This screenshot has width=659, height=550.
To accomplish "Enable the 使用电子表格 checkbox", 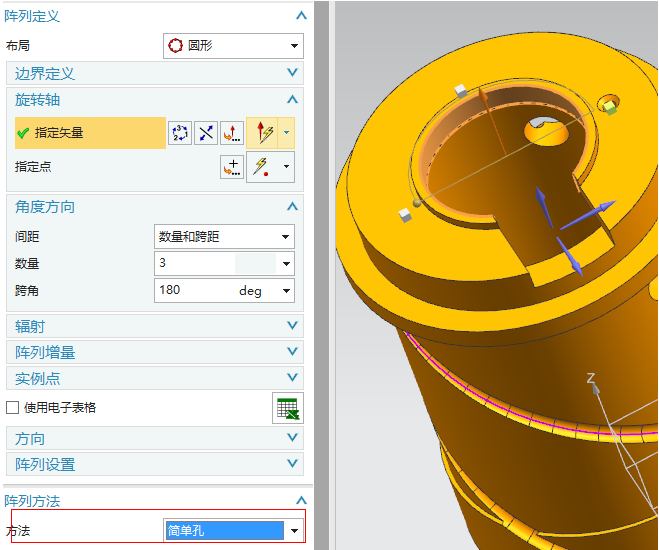I will 13,407.
